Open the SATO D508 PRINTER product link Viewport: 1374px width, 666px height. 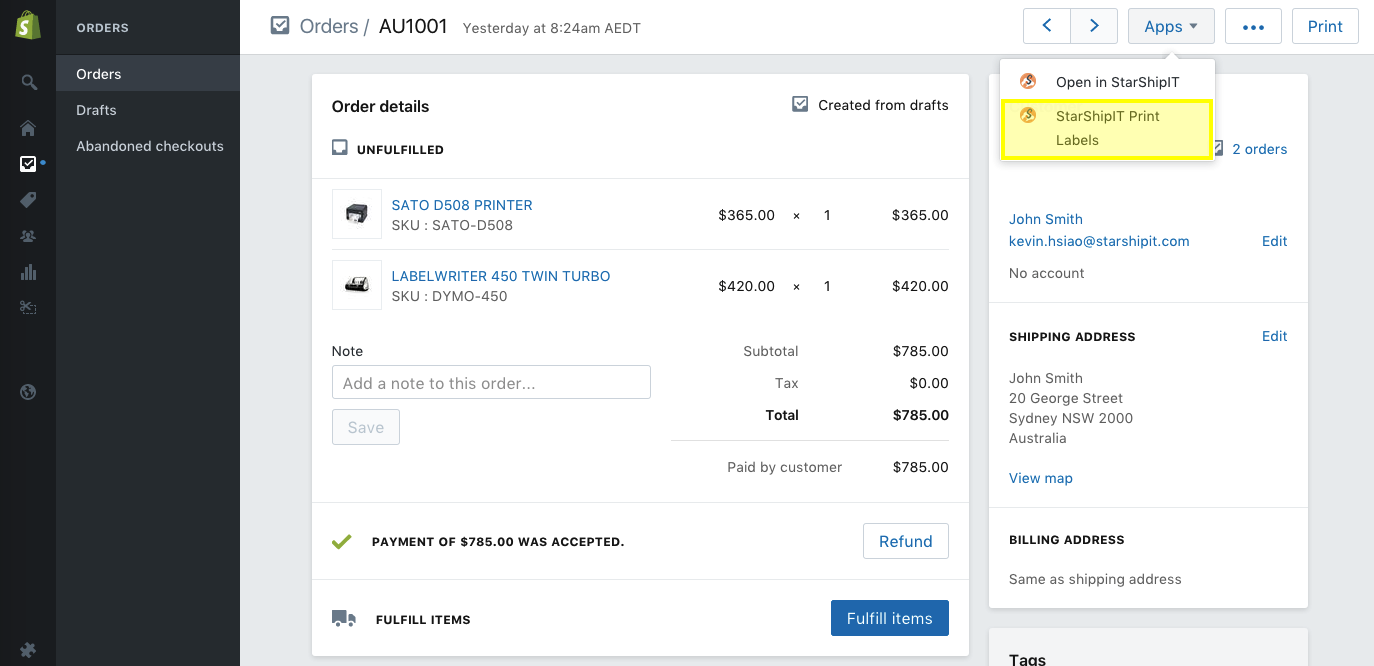coord(462,205)
